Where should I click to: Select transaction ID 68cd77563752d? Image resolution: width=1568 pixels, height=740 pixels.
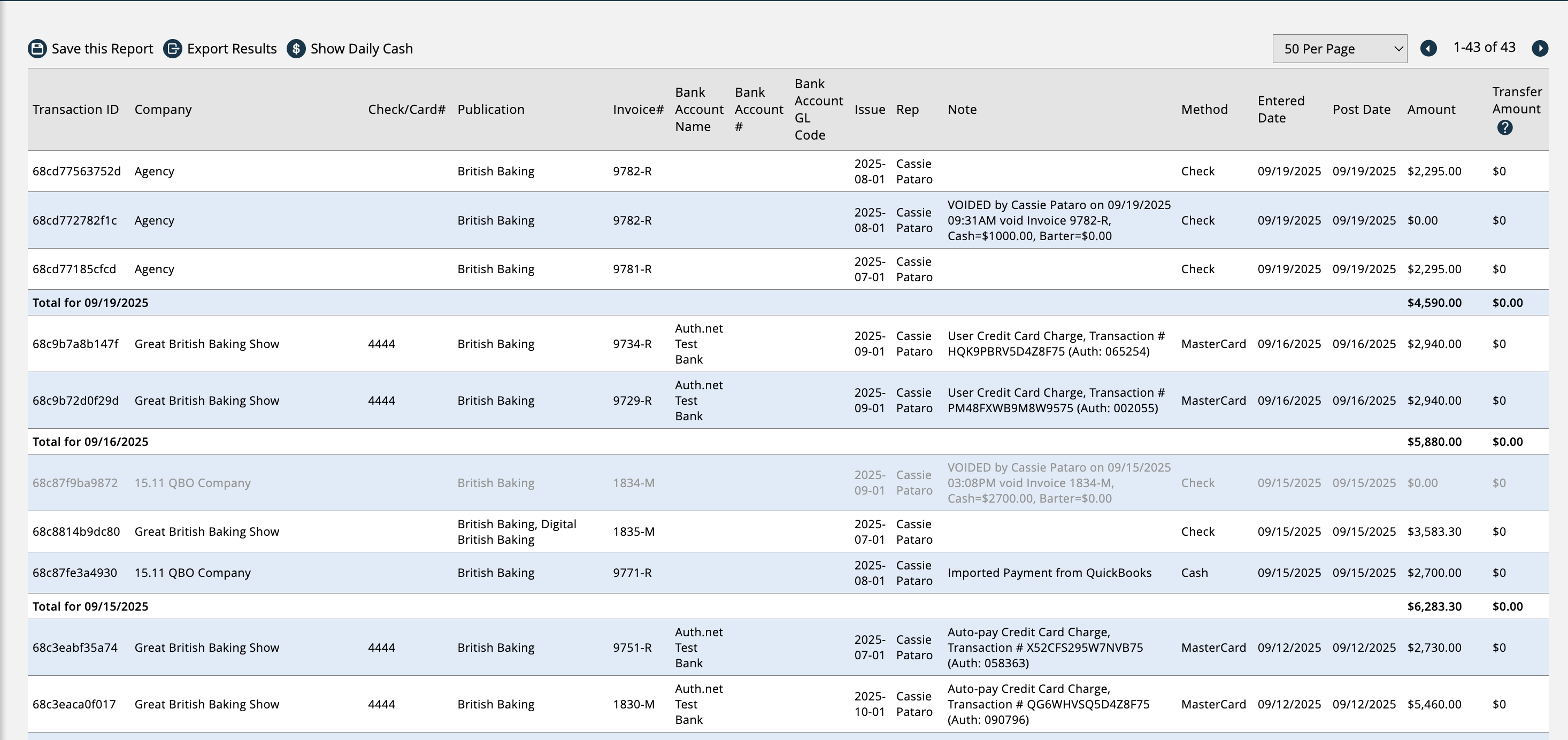[76, 171]
